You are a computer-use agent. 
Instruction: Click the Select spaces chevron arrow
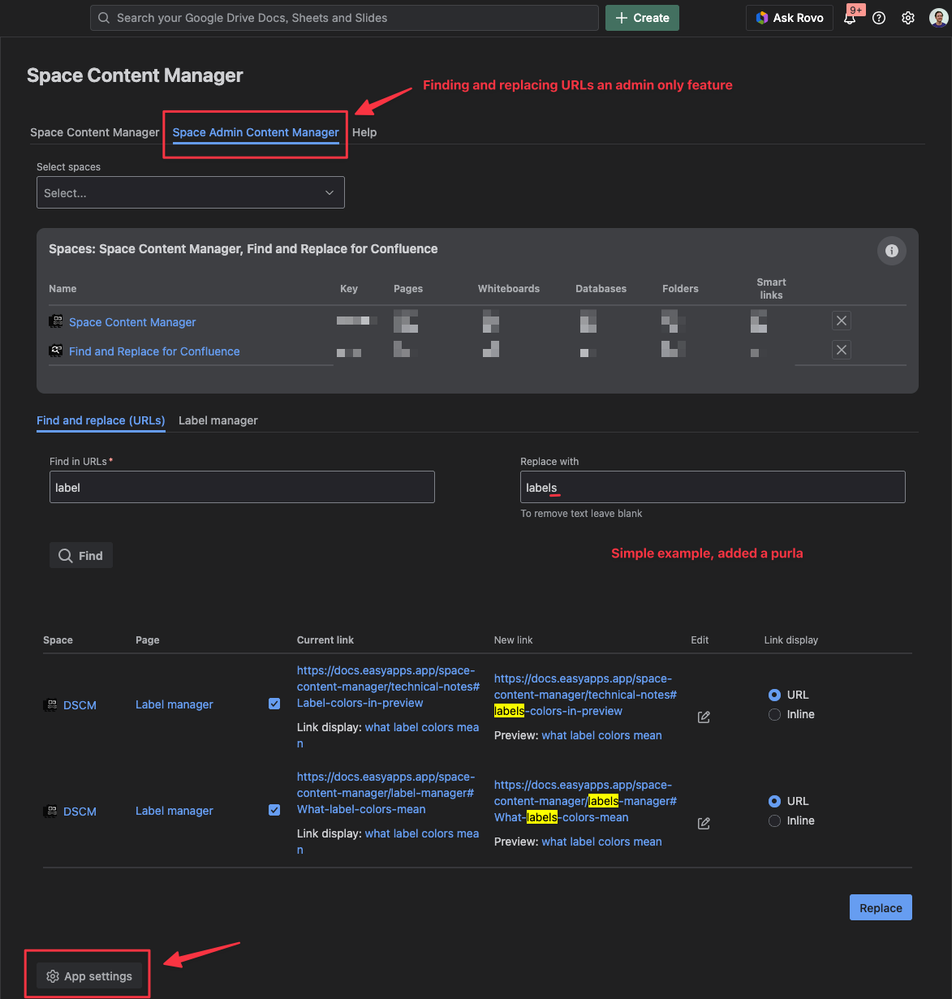[x=329, y=192]
